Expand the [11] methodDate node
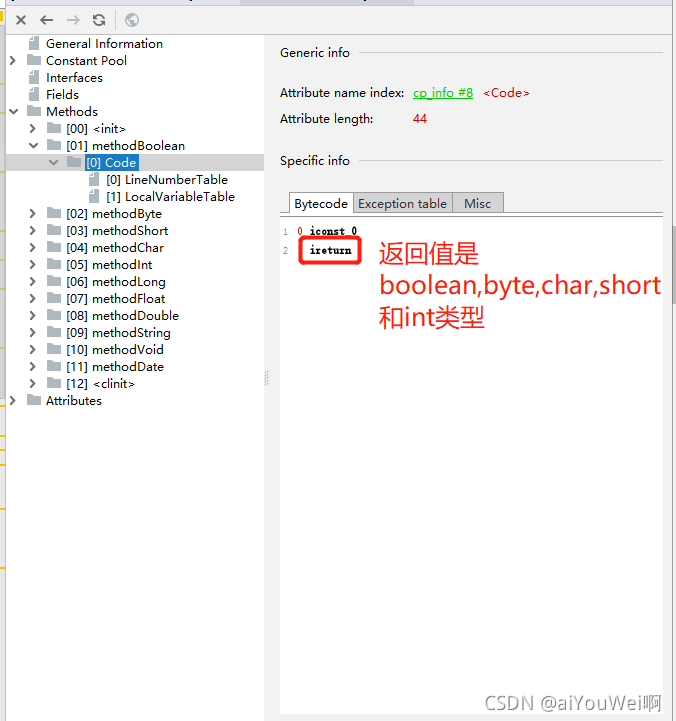This screenshot has width=676, height=721. [x=33, y=367]
